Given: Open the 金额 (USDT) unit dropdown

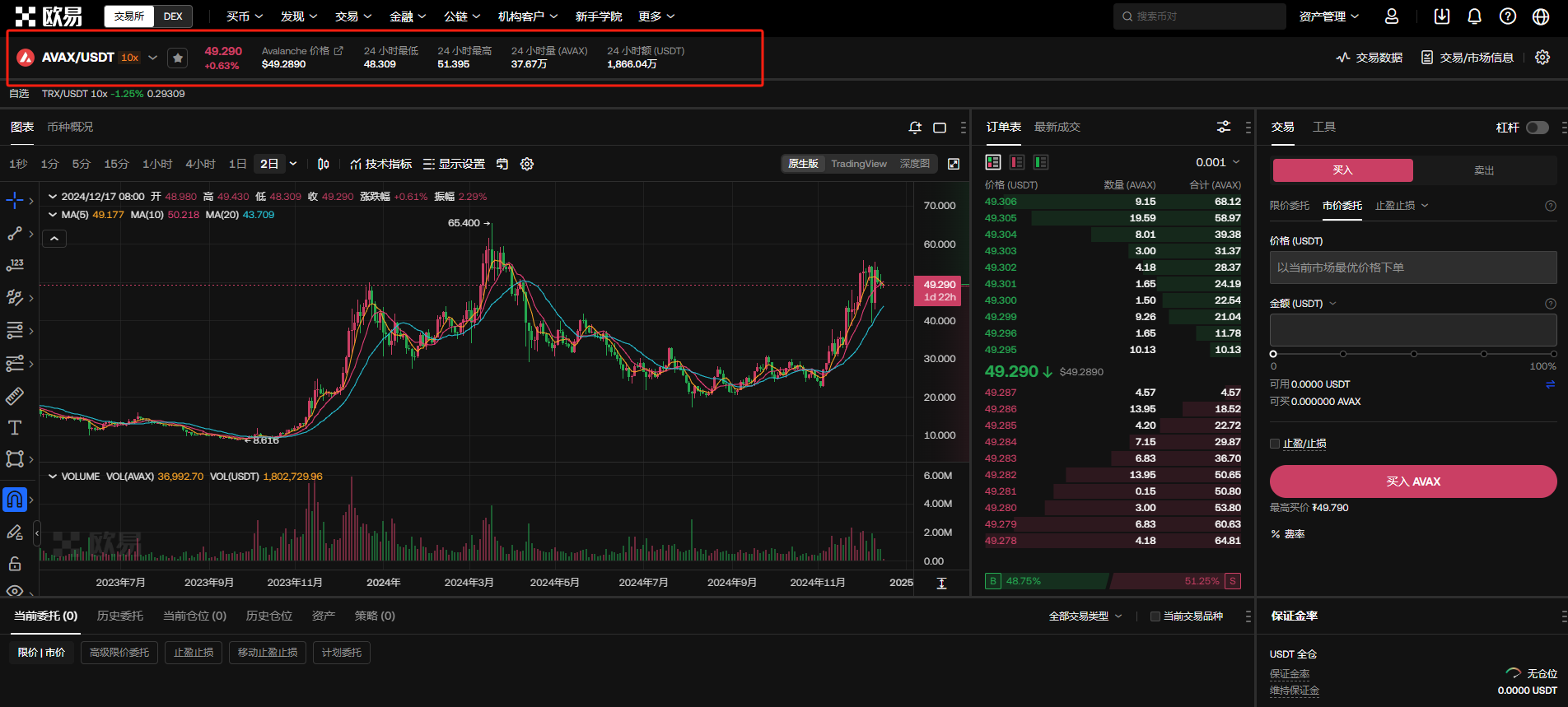Looking at the screenshot, I should pos(1303,304).
